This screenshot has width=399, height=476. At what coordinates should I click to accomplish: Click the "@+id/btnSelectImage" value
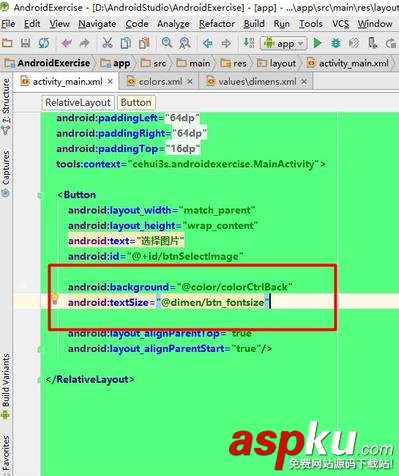185,257
